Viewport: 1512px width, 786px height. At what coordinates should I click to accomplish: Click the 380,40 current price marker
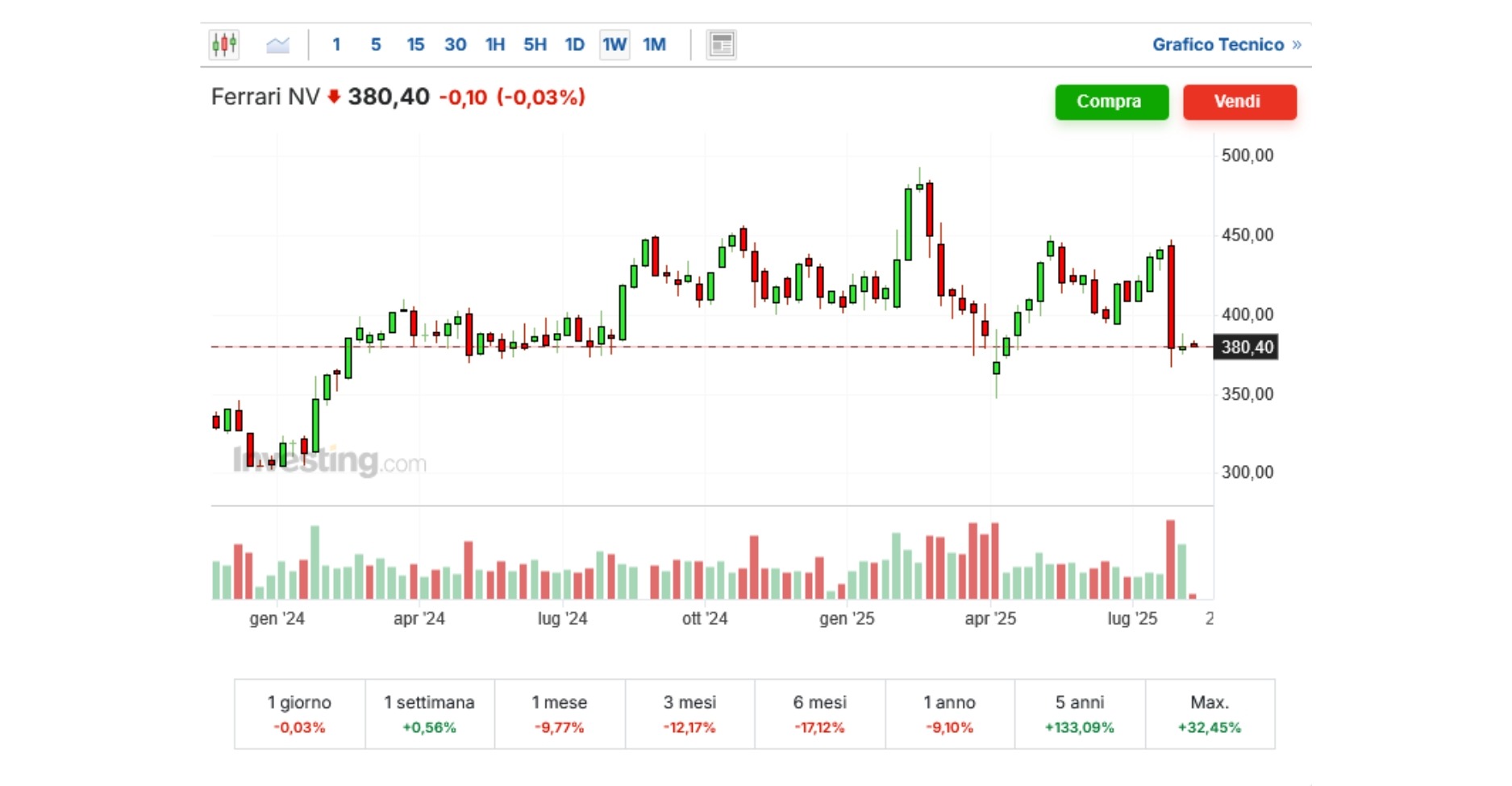click(x=1246, y=347)
